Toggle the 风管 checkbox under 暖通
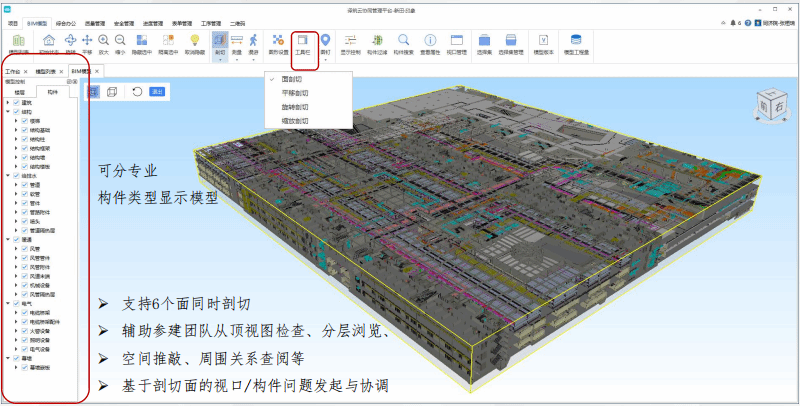Screen dimensions: 800x406 click(x=24, y=248)
